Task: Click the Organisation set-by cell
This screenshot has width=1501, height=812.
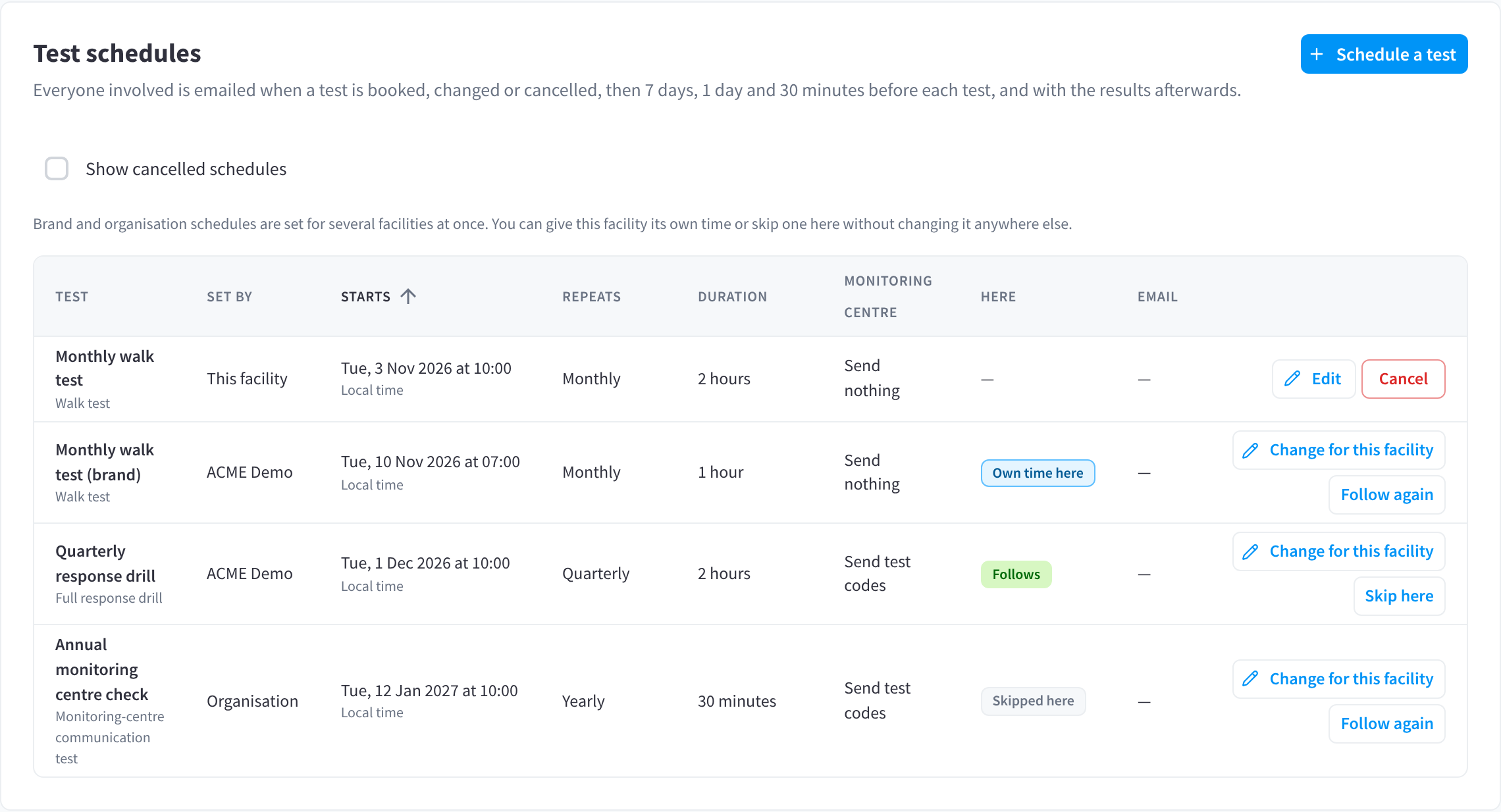Action: [x=252, y=701]
